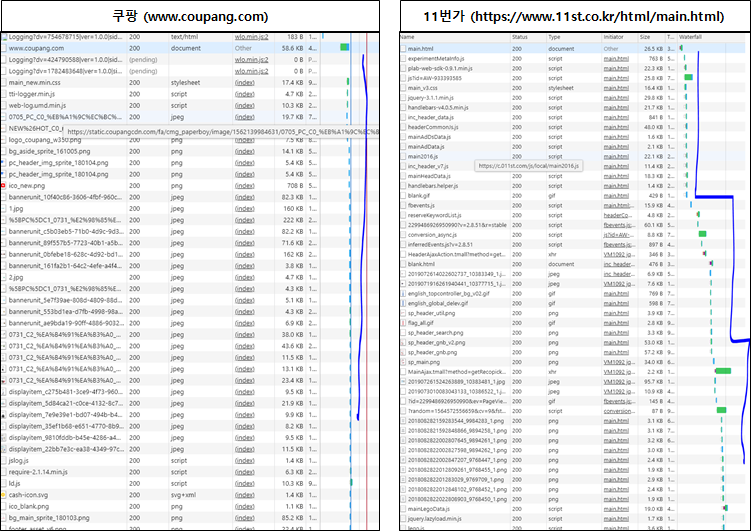Viewport: 751px width, 531px height.
Task: Select the ld.js request row
Action: pyautogui.click(x=190, y=484)
